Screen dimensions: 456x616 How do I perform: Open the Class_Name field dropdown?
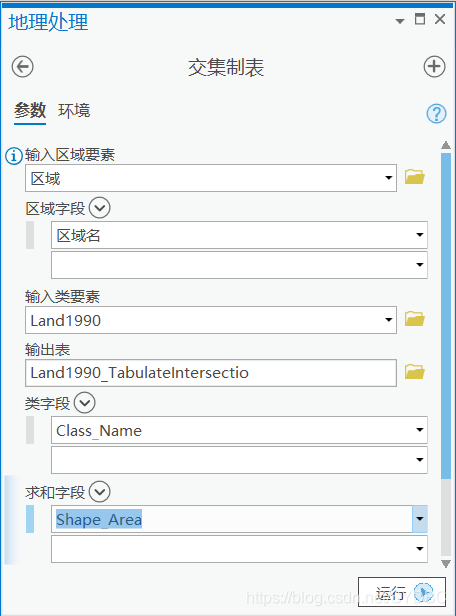coord(419,430)
